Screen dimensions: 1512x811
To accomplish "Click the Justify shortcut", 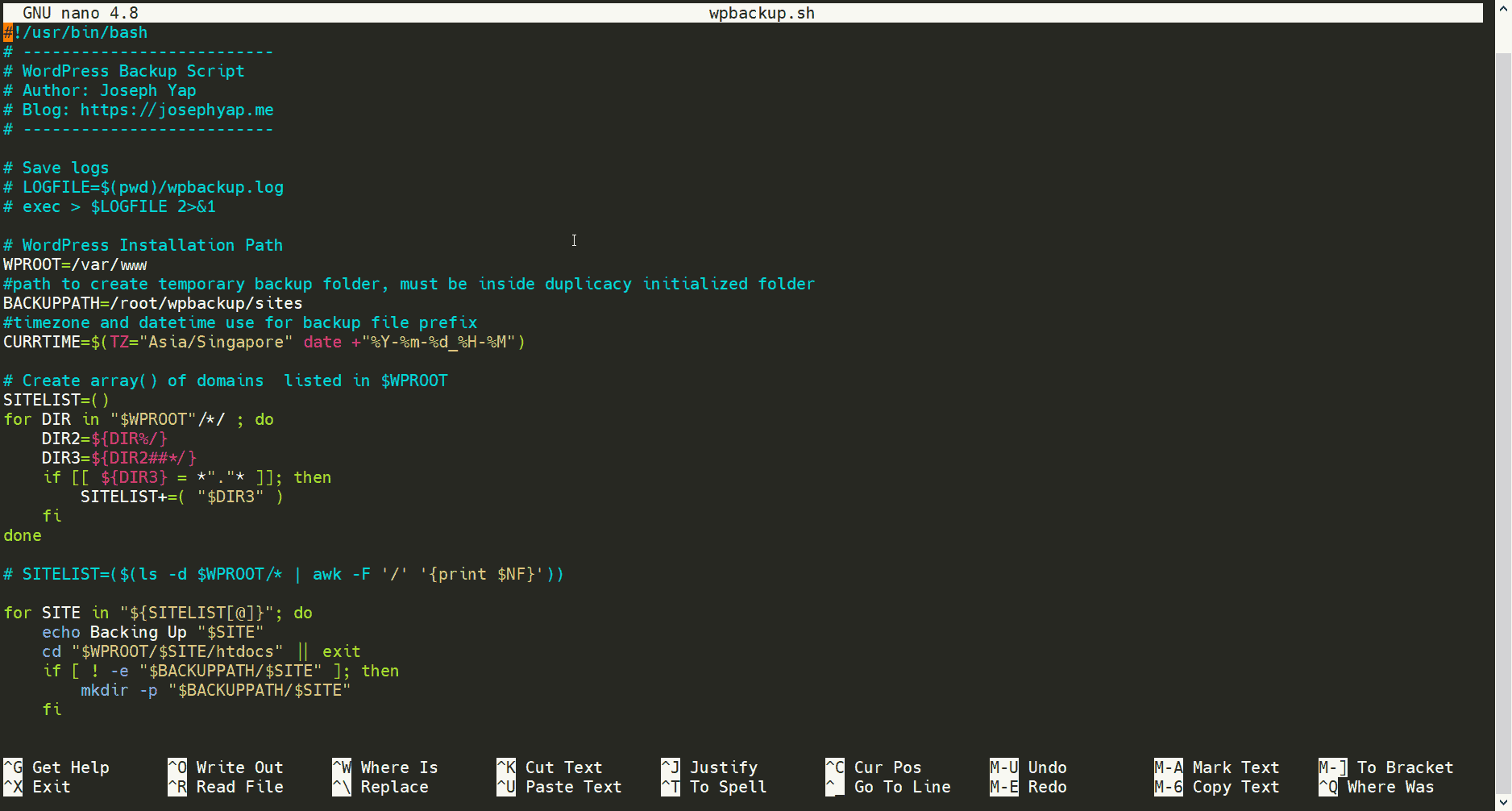I will point(723,767).
